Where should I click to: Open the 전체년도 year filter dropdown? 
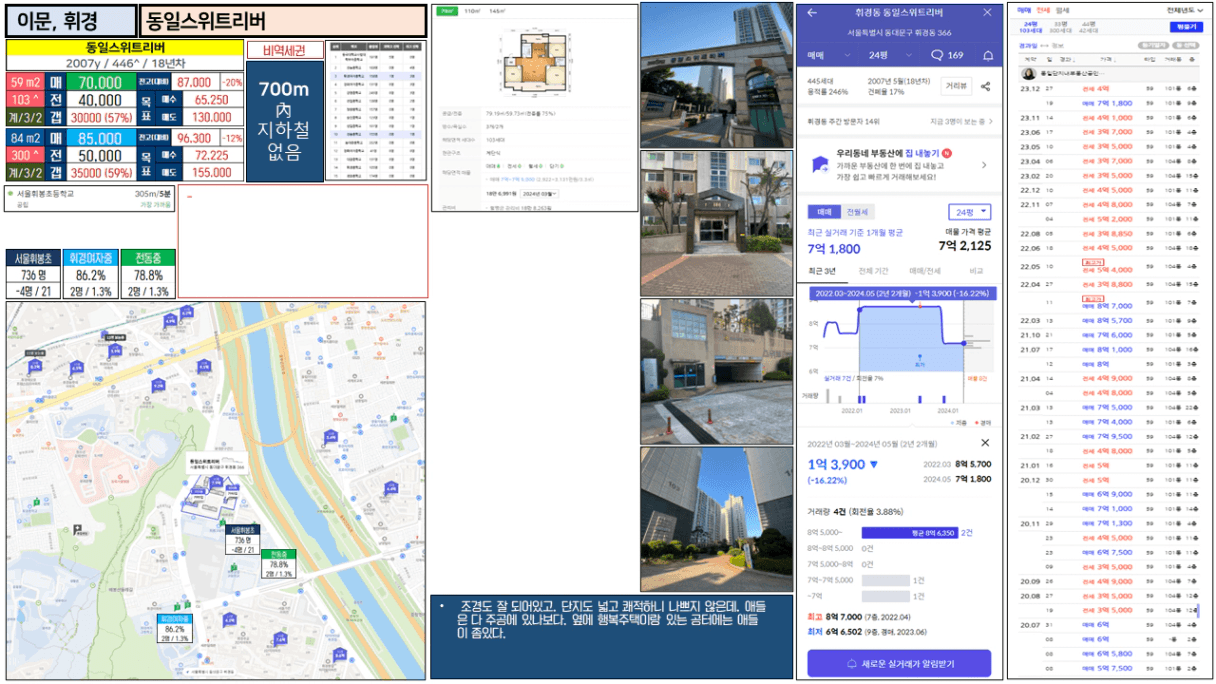[x=1183, y=10]
